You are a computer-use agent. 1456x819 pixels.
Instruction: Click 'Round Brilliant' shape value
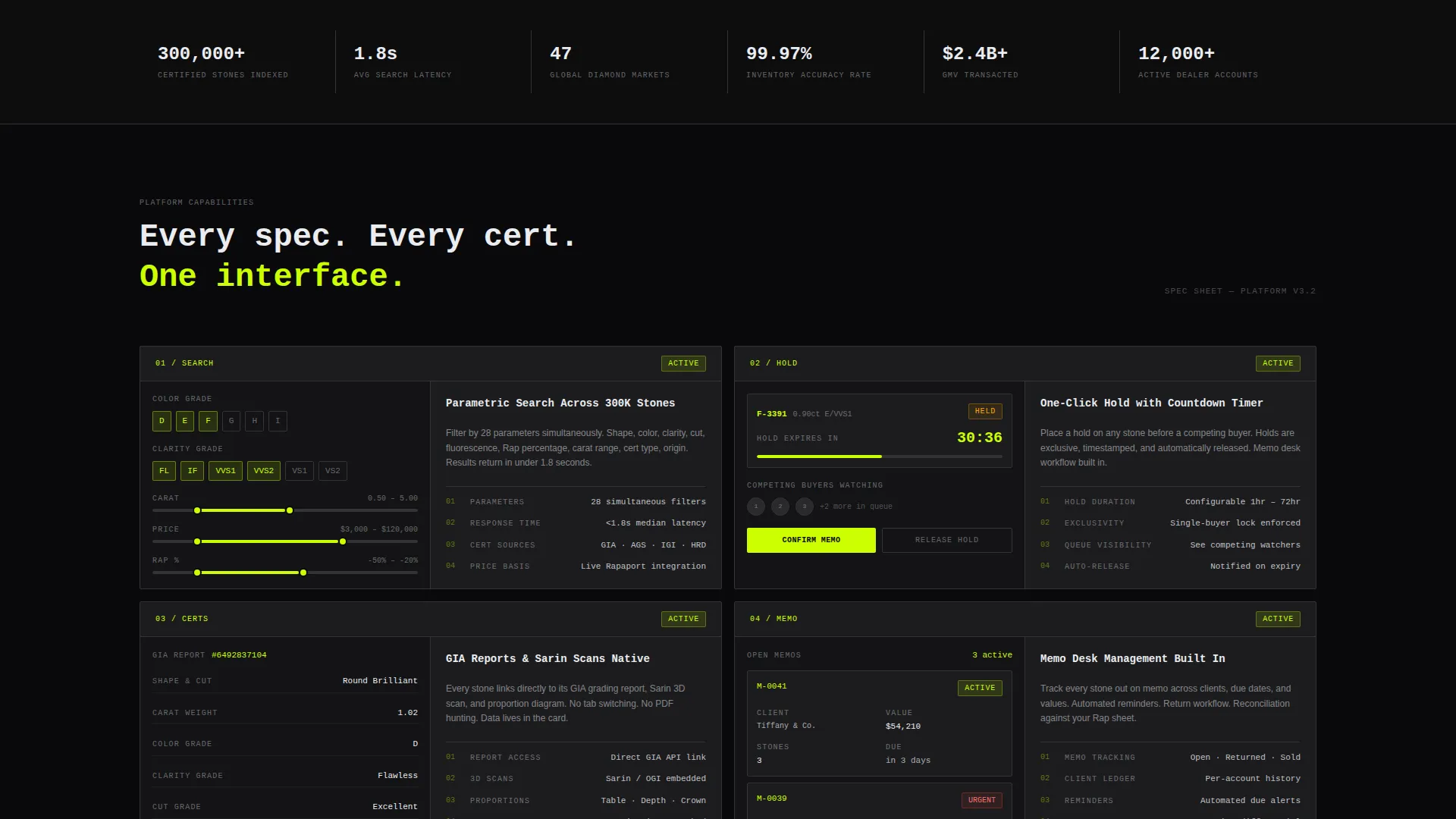(380, 681)
